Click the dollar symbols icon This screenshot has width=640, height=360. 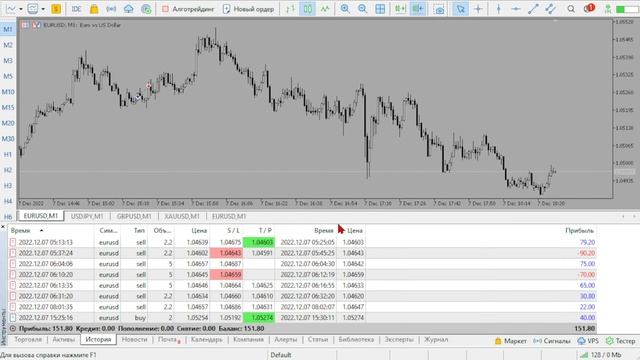[x=56, y=9]
